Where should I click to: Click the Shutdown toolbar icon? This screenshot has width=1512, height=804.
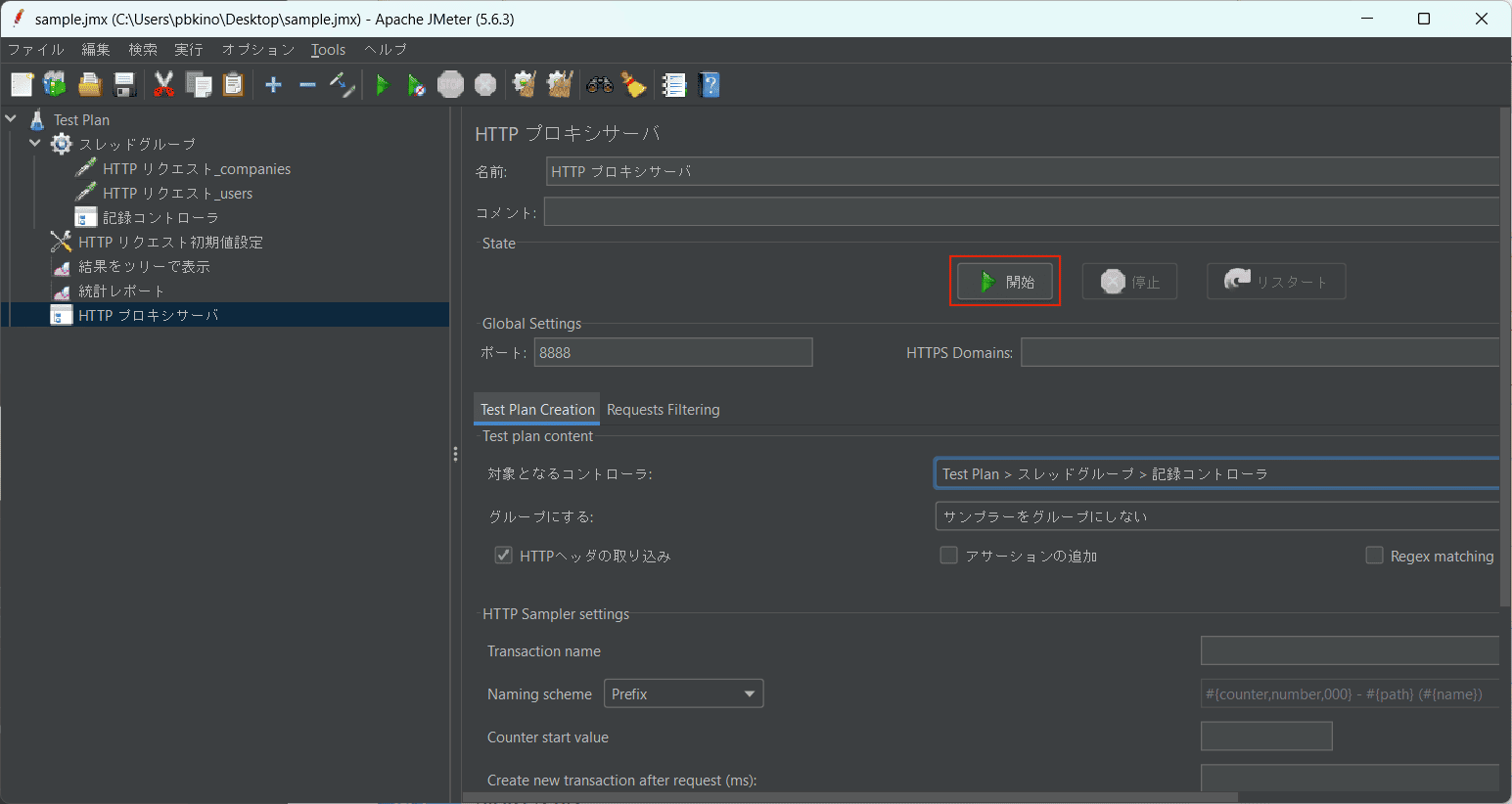click(x=485, y=85)
